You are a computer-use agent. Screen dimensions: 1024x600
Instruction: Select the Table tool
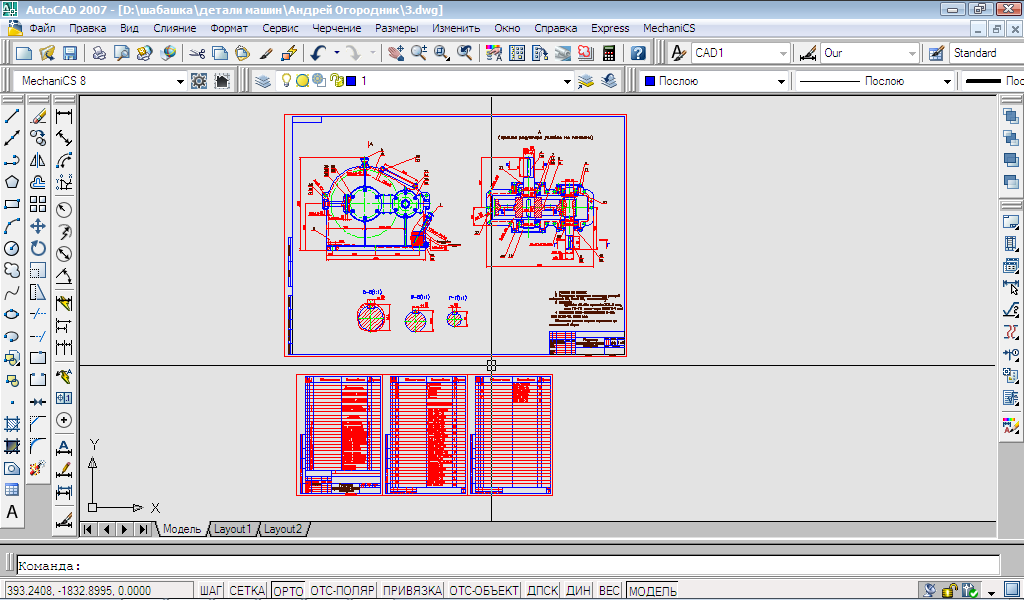[12, 490]
